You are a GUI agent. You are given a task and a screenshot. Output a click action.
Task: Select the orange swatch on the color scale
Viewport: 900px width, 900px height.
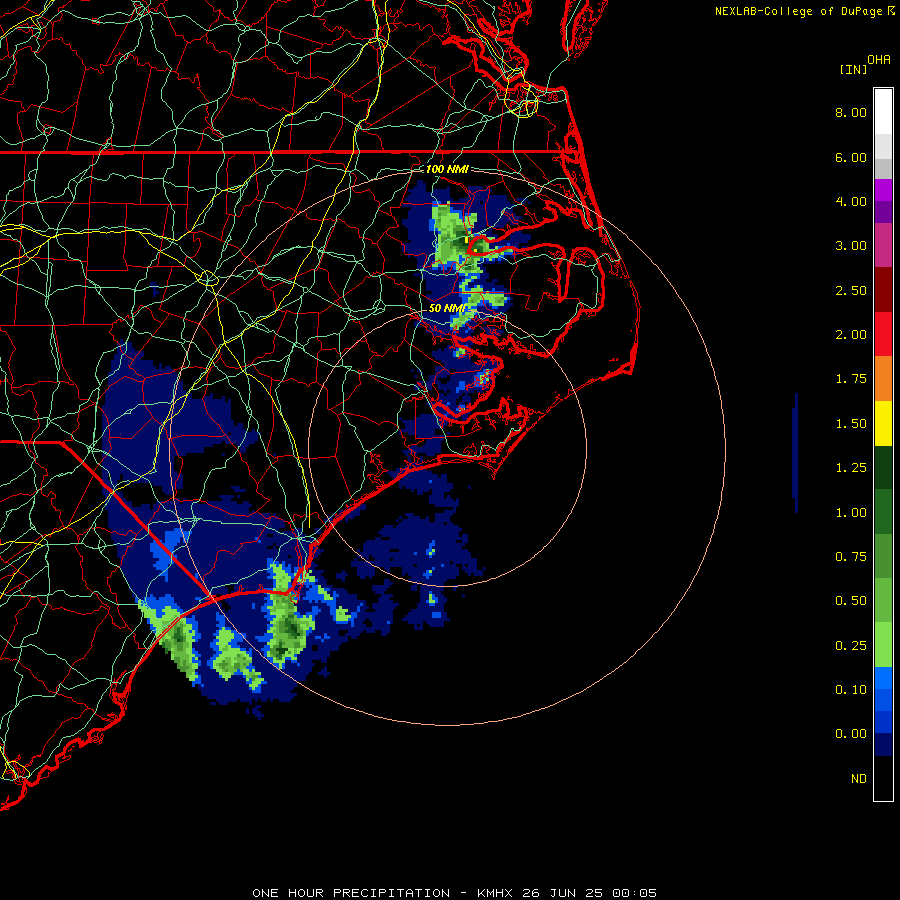point(883,378)
